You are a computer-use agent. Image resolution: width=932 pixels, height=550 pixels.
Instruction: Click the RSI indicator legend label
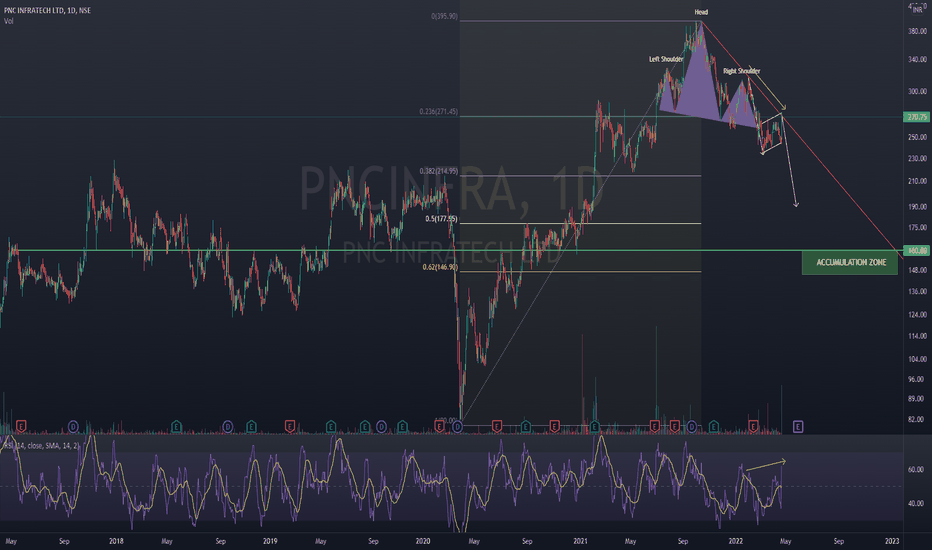[x=42, y=445]
